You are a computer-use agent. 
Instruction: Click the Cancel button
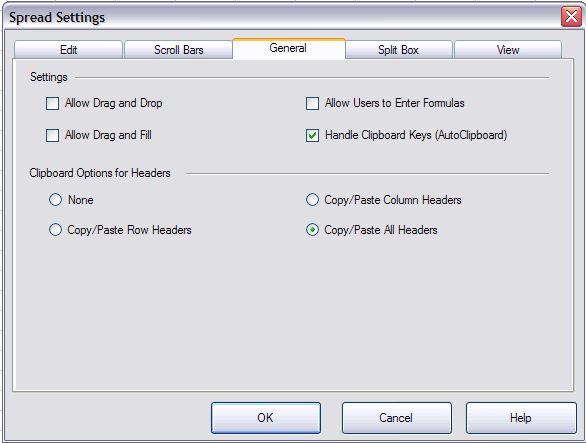(397, 418)
